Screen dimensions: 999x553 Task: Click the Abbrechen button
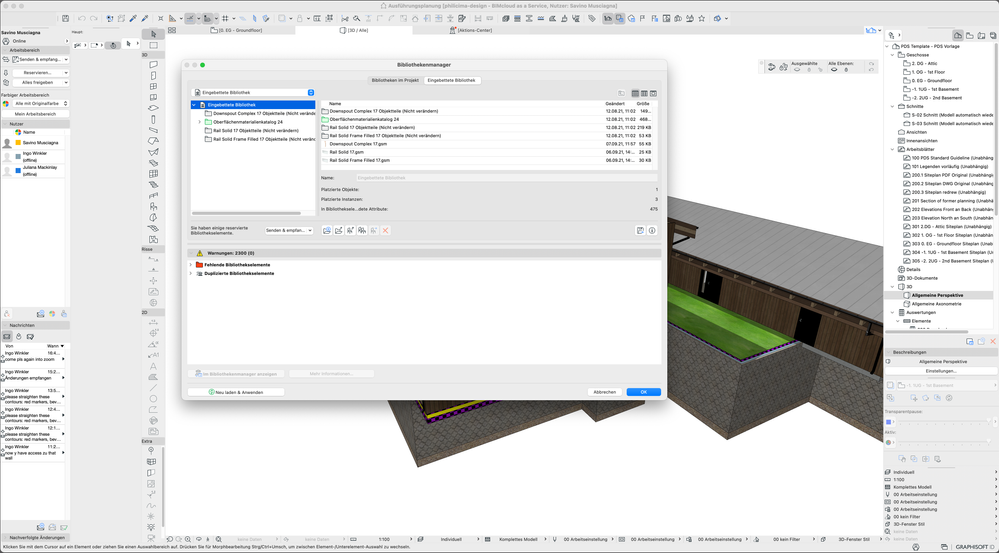(x=604, y=392)
